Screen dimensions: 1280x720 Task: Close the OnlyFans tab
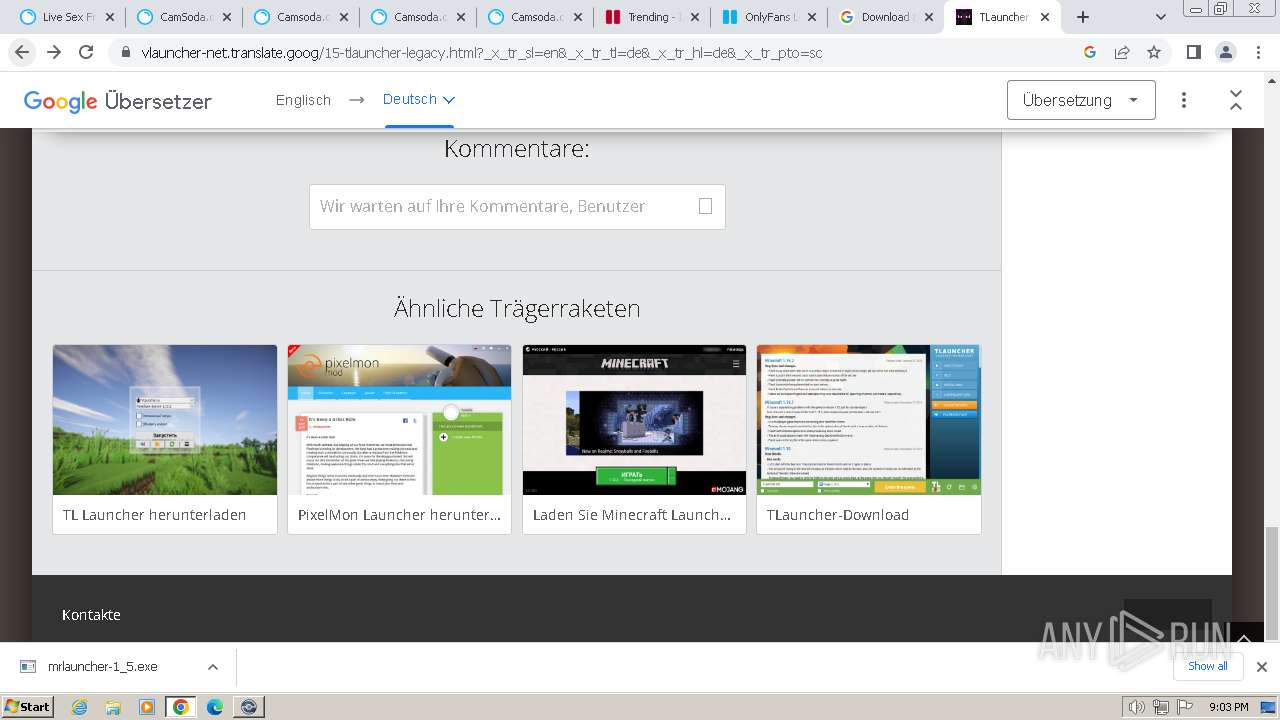click(811, 17)
